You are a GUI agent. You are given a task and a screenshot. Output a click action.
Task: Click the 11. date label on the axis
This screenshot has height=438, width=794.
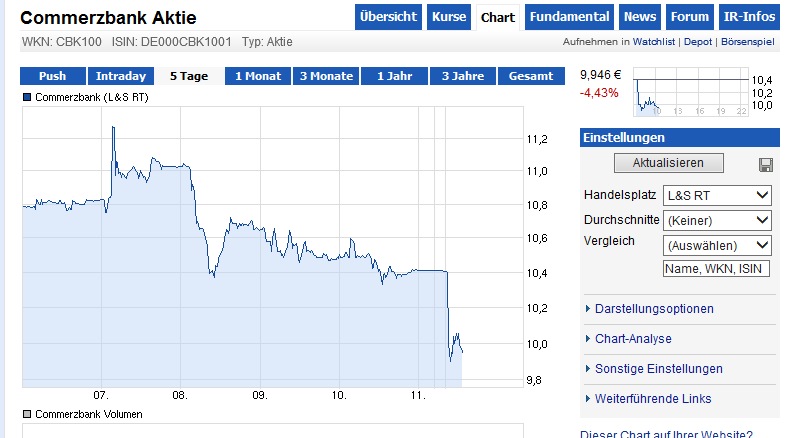(418, 395)
